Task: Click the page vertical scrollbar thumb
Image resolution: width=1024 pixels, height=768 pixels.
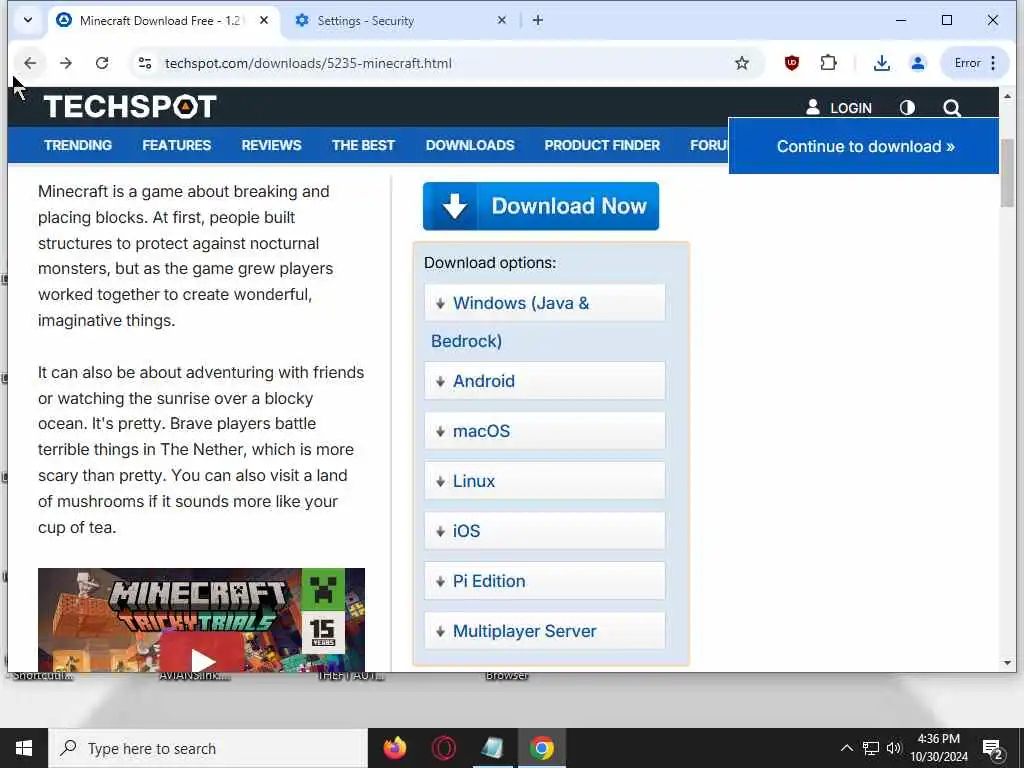Action: [1007, 173]
